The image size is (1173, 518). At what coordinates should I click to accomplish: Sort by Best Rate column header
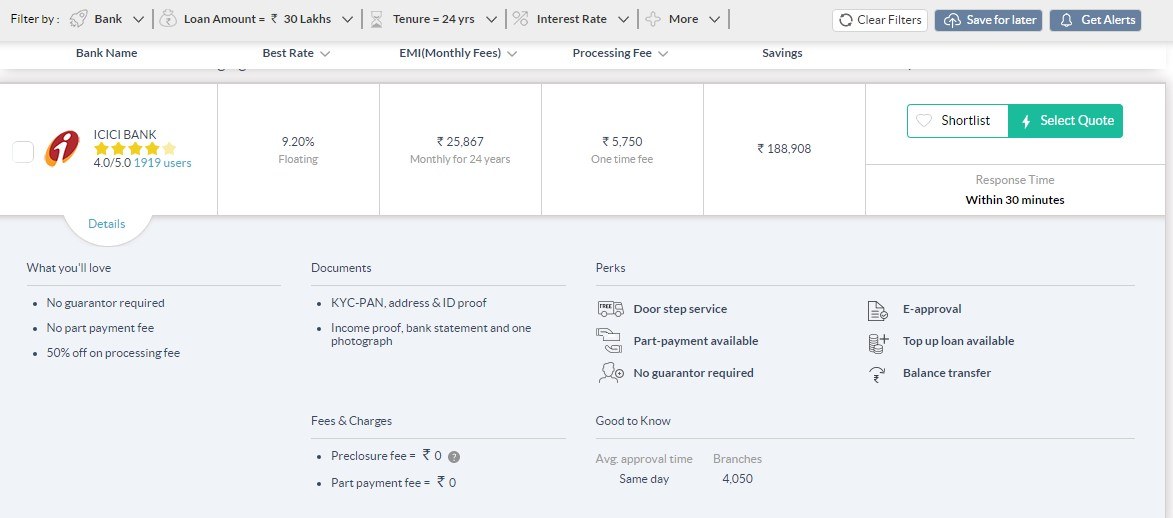pyautogui.click(x=296, y=53)
